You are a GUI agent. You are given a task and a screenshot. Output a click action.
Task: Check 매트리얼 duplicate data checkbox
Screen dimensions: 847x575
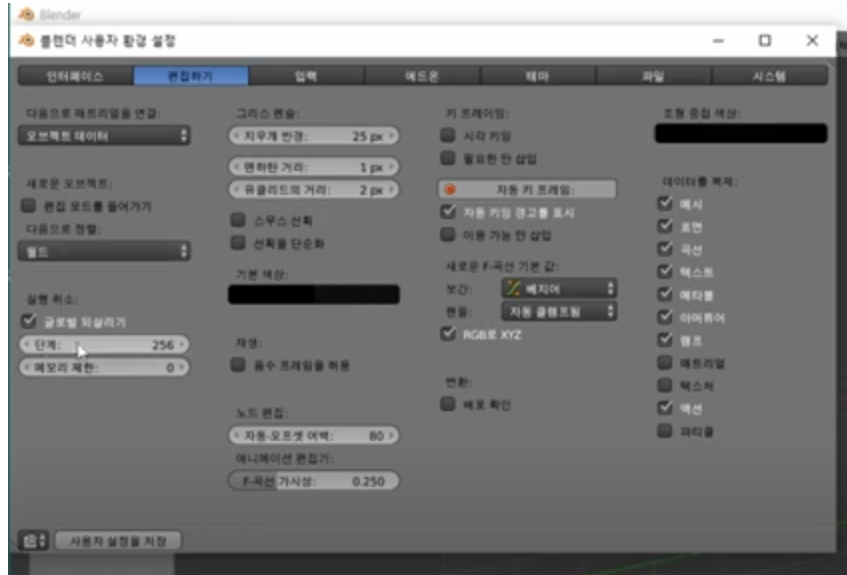(665, 362)
